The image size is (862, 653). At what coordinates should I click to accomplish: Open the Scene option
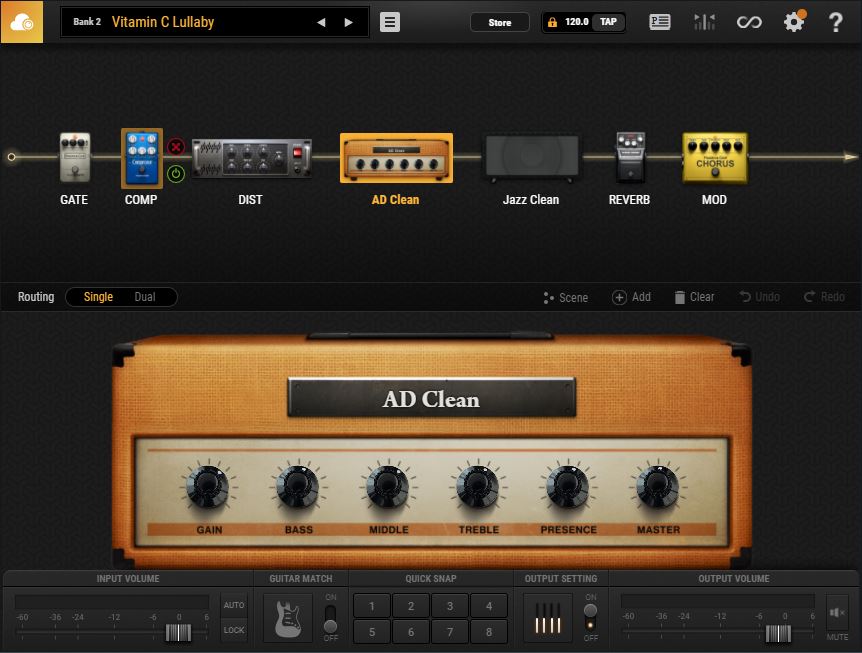566,297
